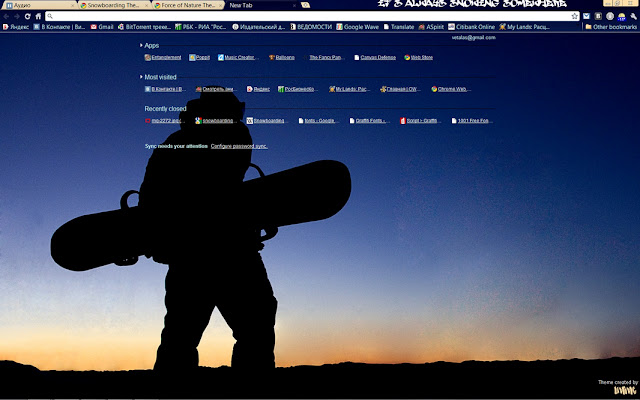Open most visited Яндекс link
The width and height of the screenshot is (640, 400).
258,89
